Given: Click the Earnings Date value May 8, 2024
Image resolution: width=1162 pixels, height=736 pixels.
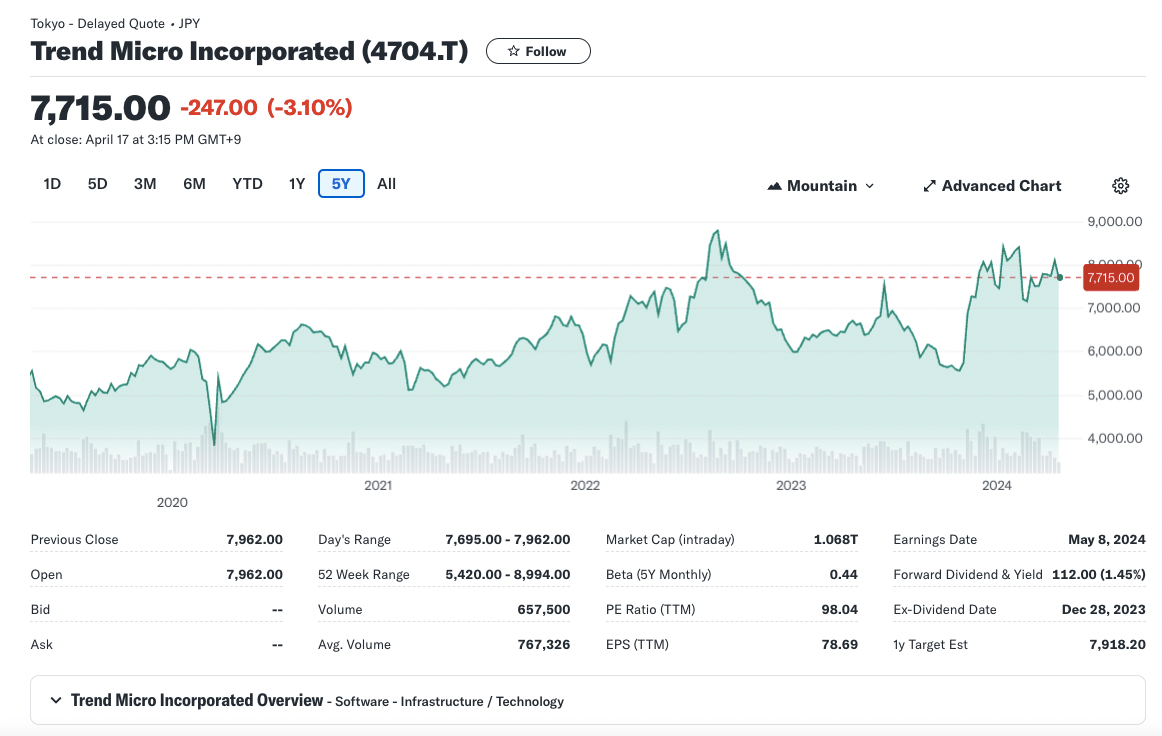Looking at the screenshot, I should click(1107, 540).
